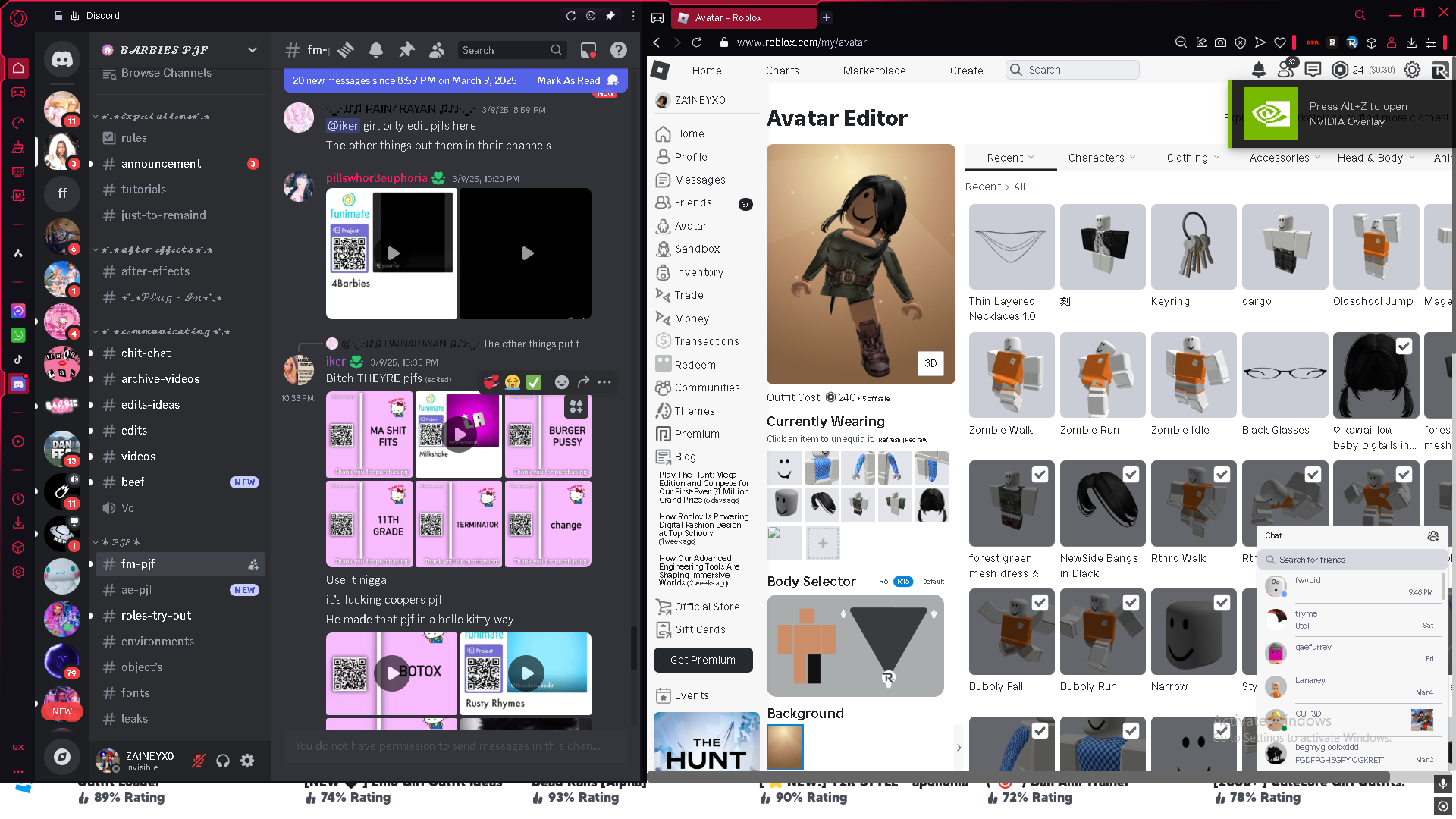Open Discord pinned messages icon
Image resolution: width=1456 pixels, height=819 pixels.
[x=407, y=50]
